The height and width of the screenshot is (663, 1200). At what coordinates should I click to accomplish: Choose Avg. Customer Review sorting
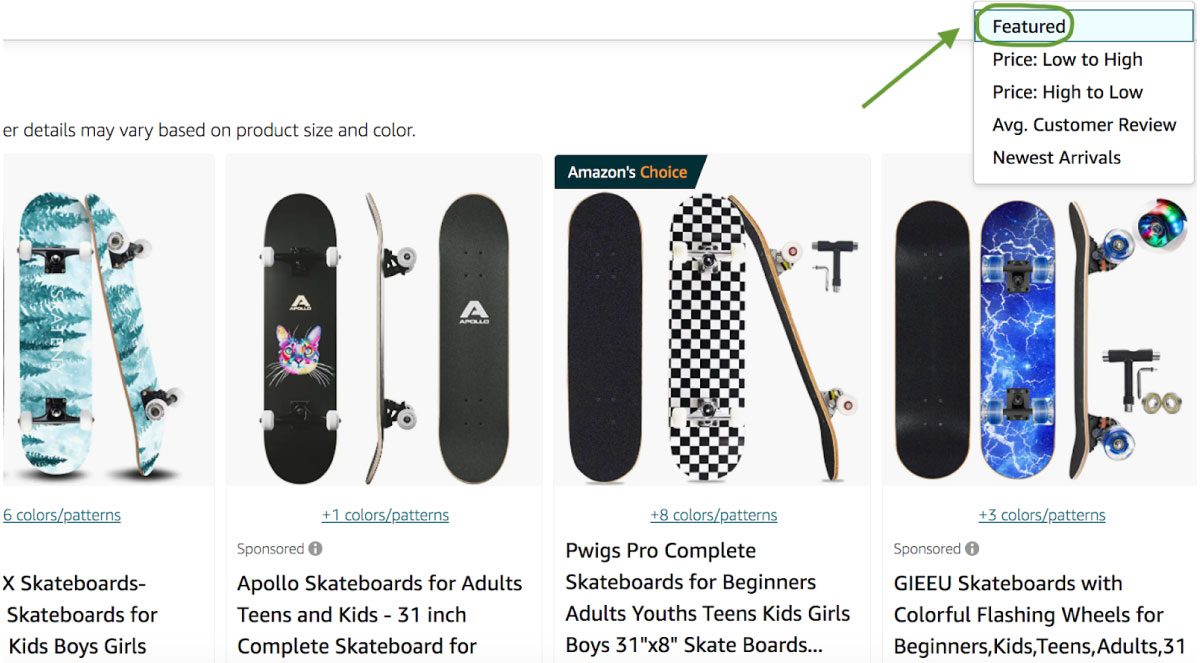pos(1084,125)
